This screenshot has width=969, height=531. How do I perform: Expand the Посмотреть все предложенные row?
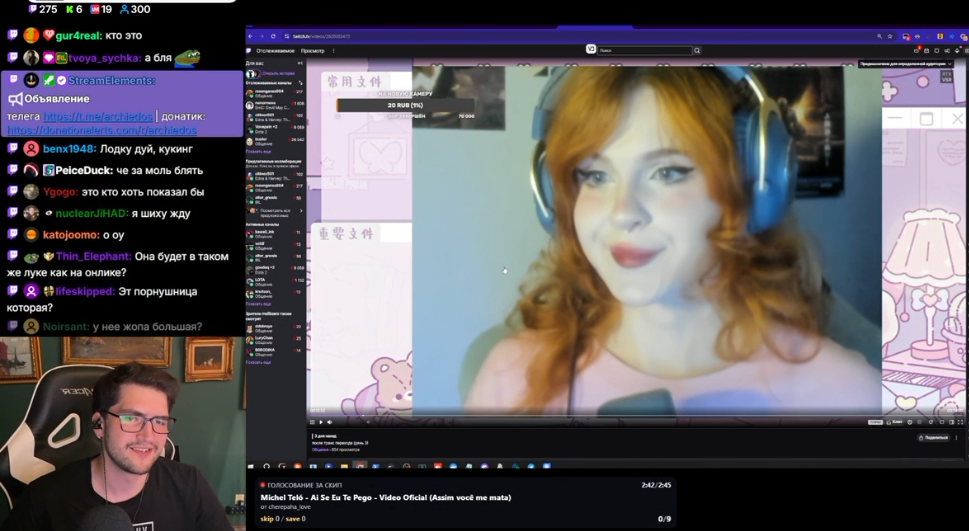tap(275, 211)
